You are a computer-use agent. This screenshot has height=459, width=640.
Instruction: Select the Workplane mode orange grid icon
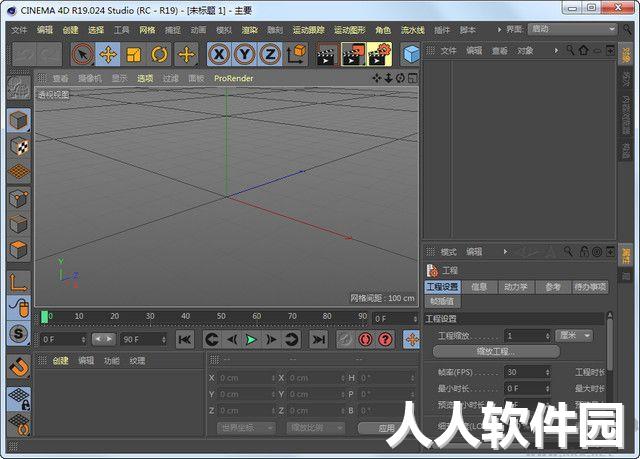[x=19, y=172]
